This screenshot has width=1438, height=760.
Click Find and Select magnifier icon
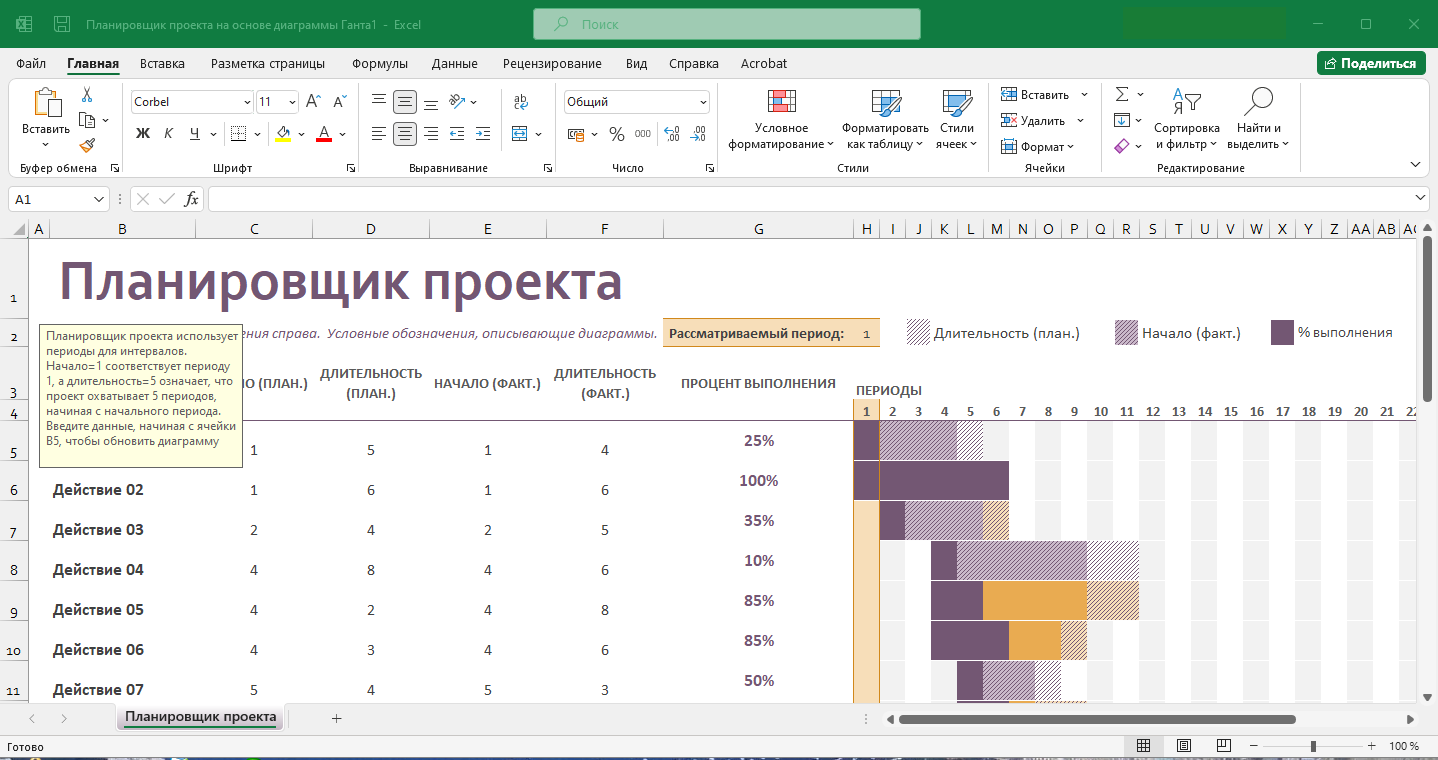click(x=1258, y=101)
